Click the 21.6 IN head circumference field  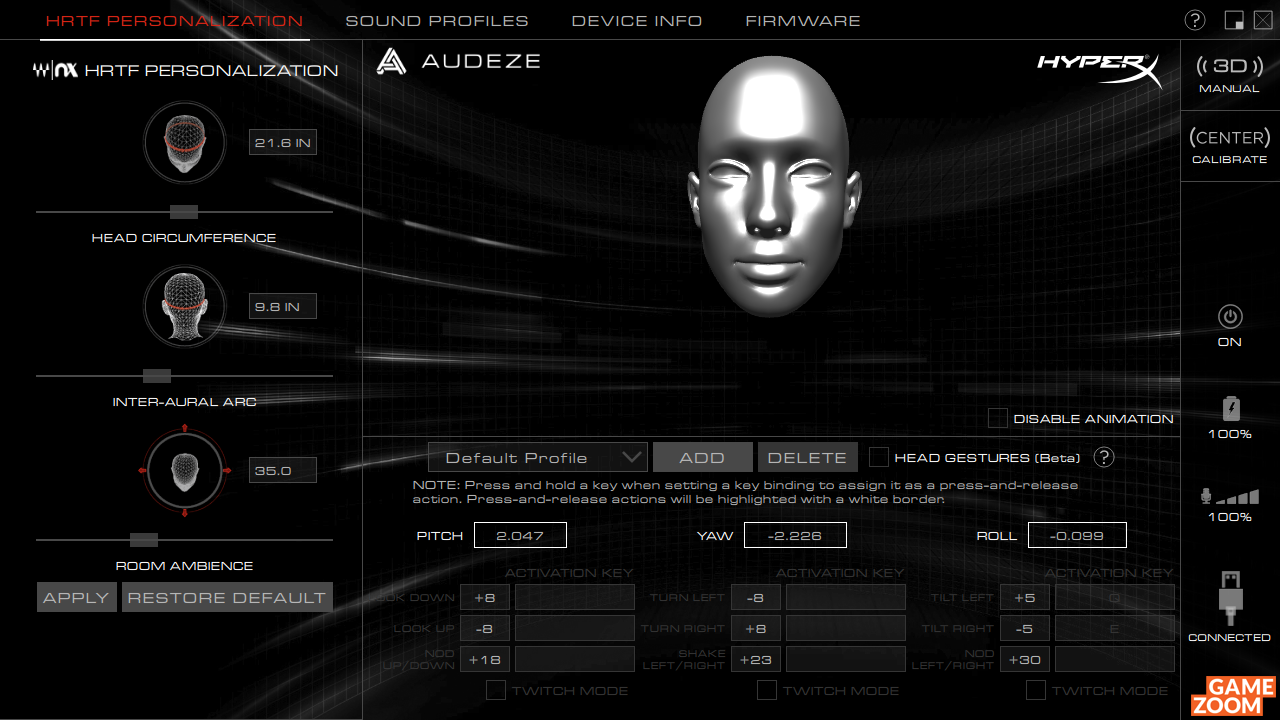(x=283, y=143)
